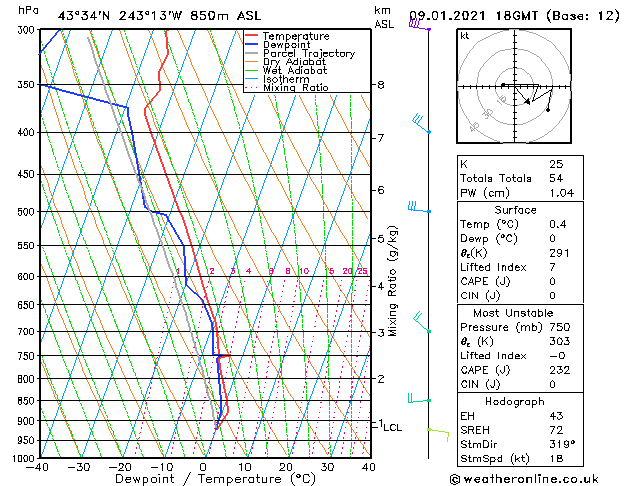Click the date header 09.01.2021 18GMT
Screen dimensions: 629x486
tap(473, 16)
